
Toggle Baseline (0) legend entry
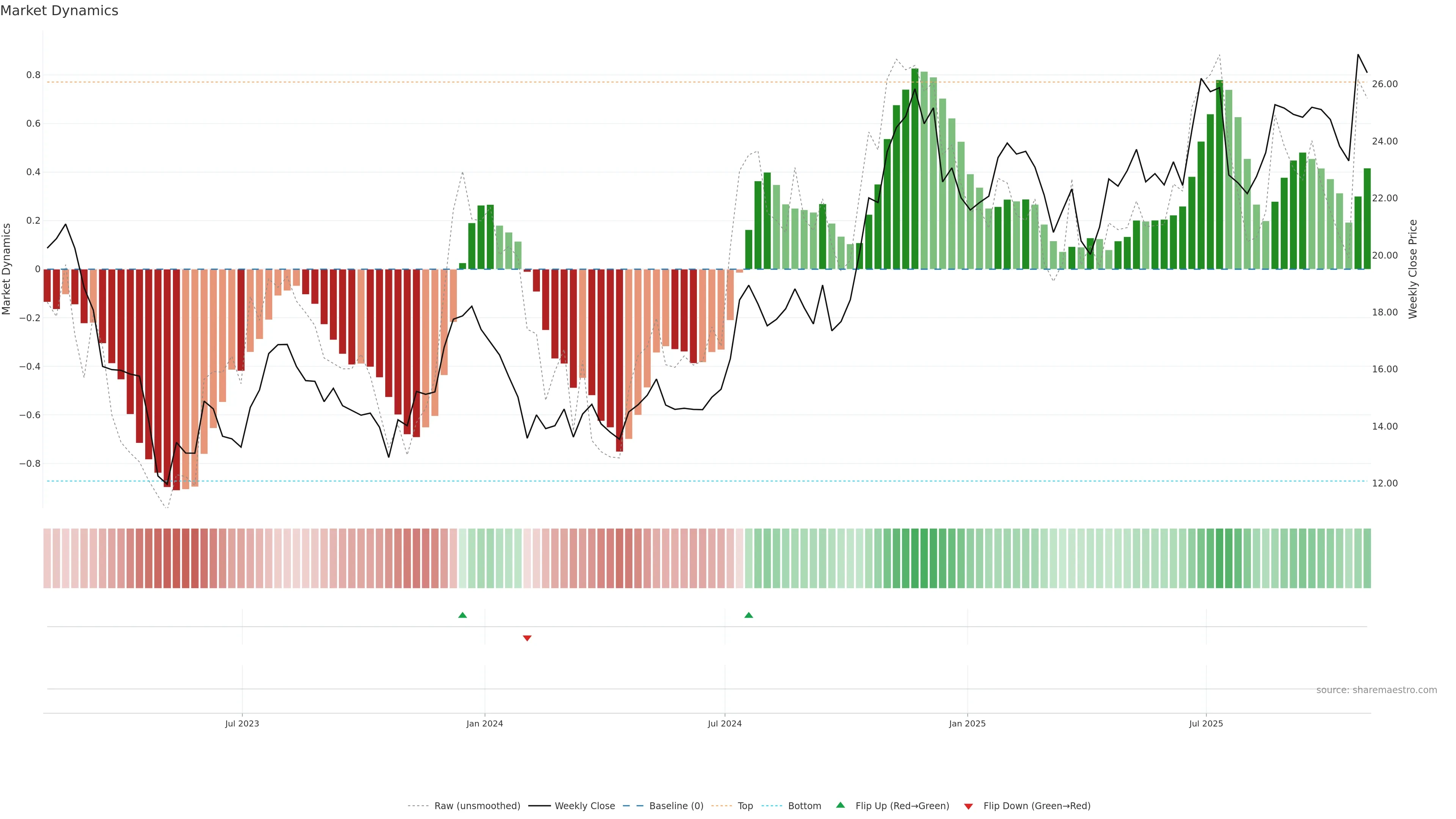coord(675,805)
